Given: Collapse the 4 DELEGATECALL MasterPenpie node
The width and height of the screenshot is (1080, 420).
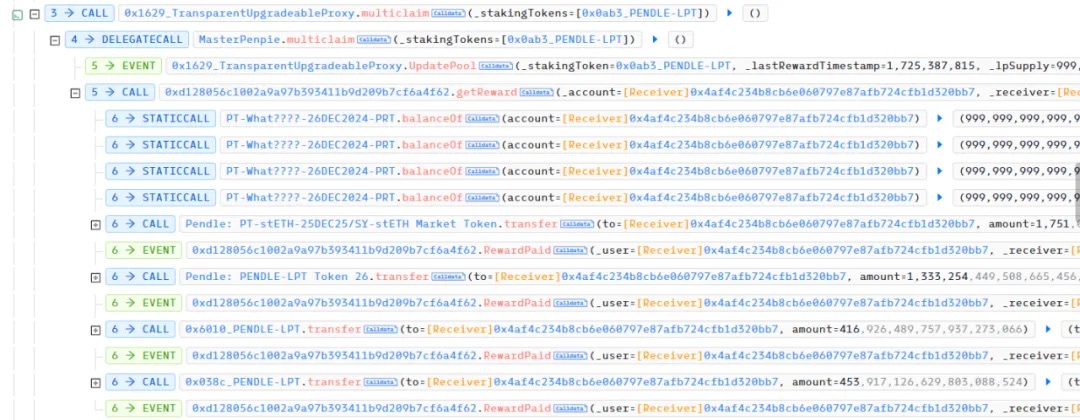Looking at the screenshot, I should 55,40.
